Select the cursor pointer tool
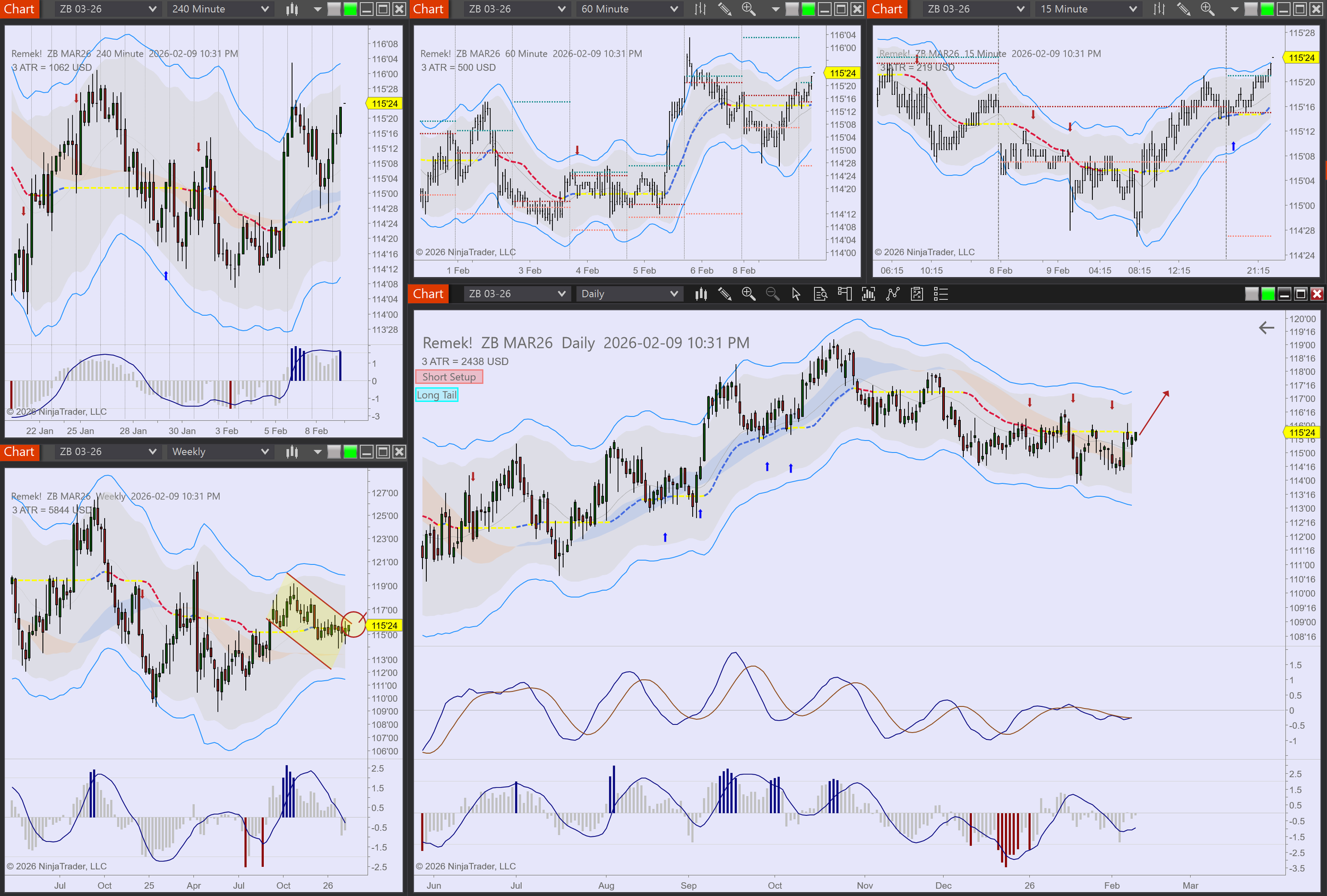Image resolution: width=1327 pixels, height=896 pixels. pyautogui.click(x=796, y=294)
